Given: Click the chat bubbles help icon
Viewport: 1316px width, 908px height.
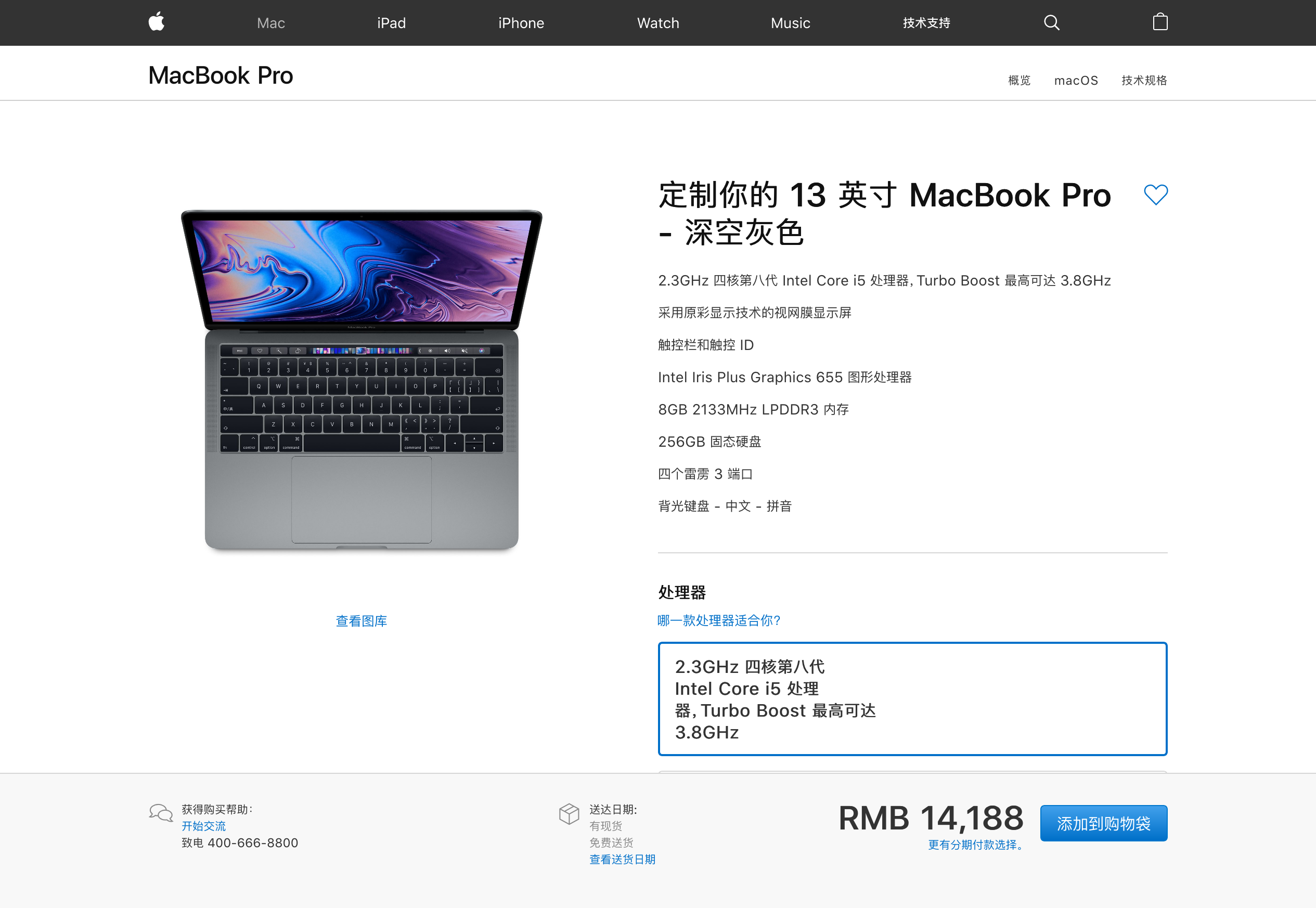Looking at the screenshot, I should (161, 813).
